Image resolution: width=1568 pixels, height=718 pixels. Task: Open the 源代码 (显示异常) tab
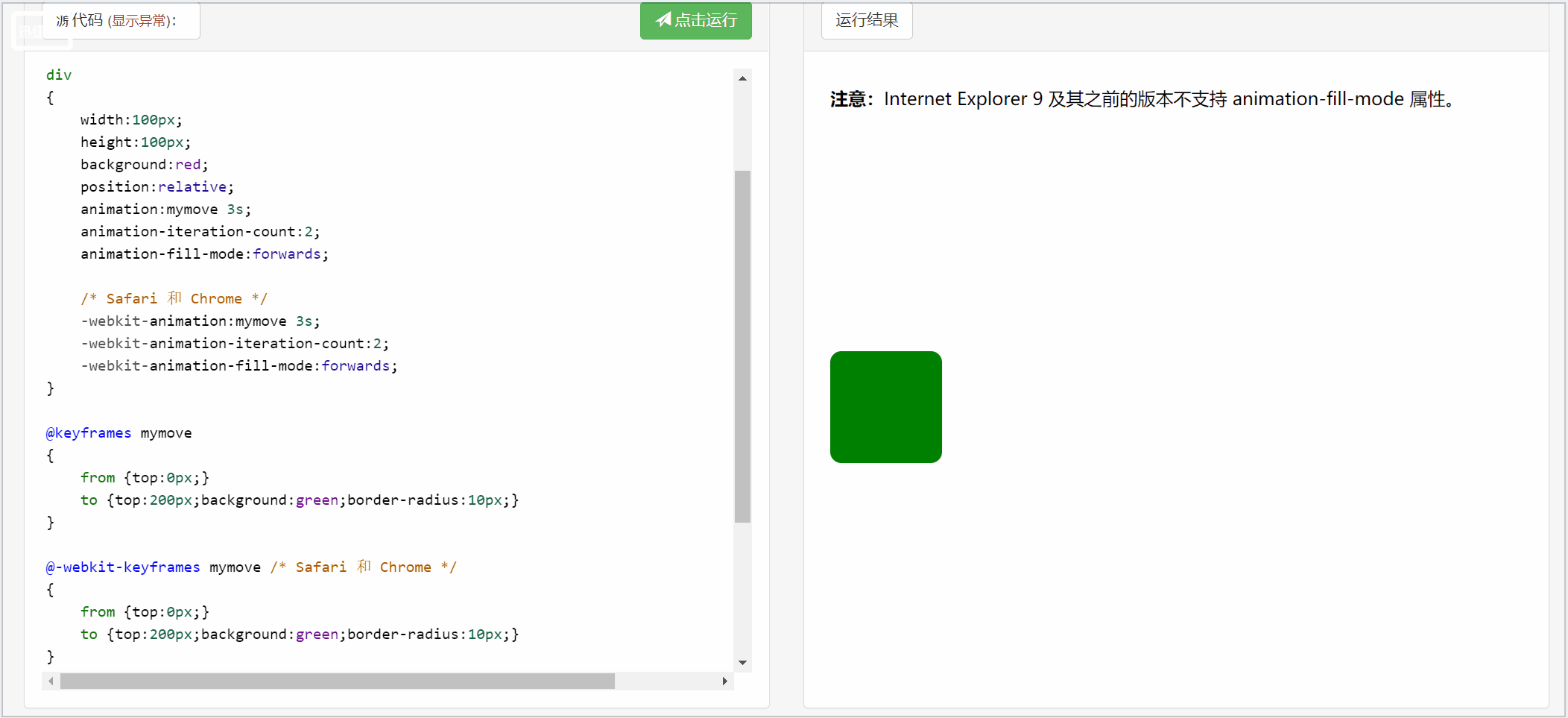[121, 20]
